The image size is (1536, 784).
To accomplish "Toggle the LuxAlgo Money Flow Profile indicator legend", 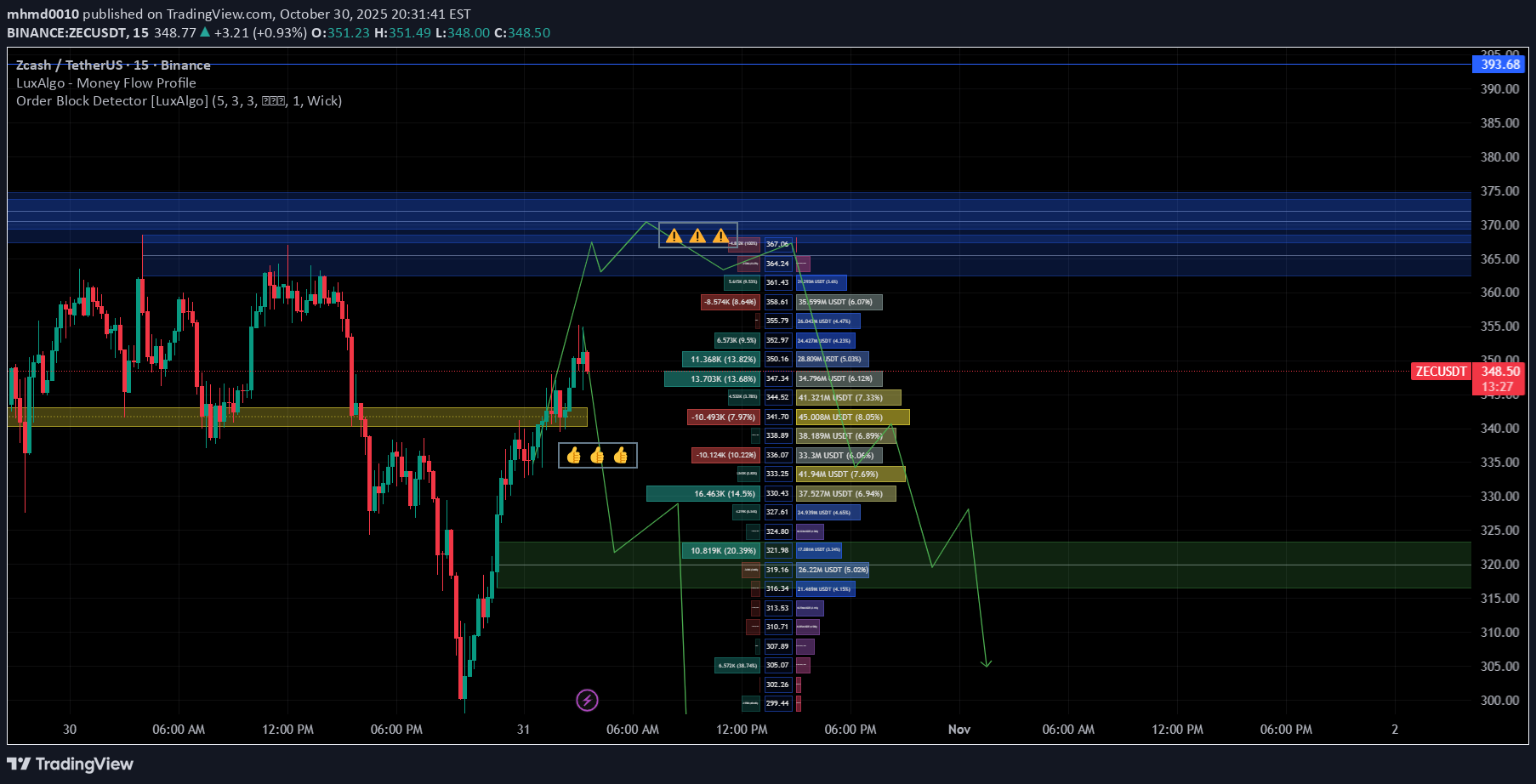I will coord(105,82).
